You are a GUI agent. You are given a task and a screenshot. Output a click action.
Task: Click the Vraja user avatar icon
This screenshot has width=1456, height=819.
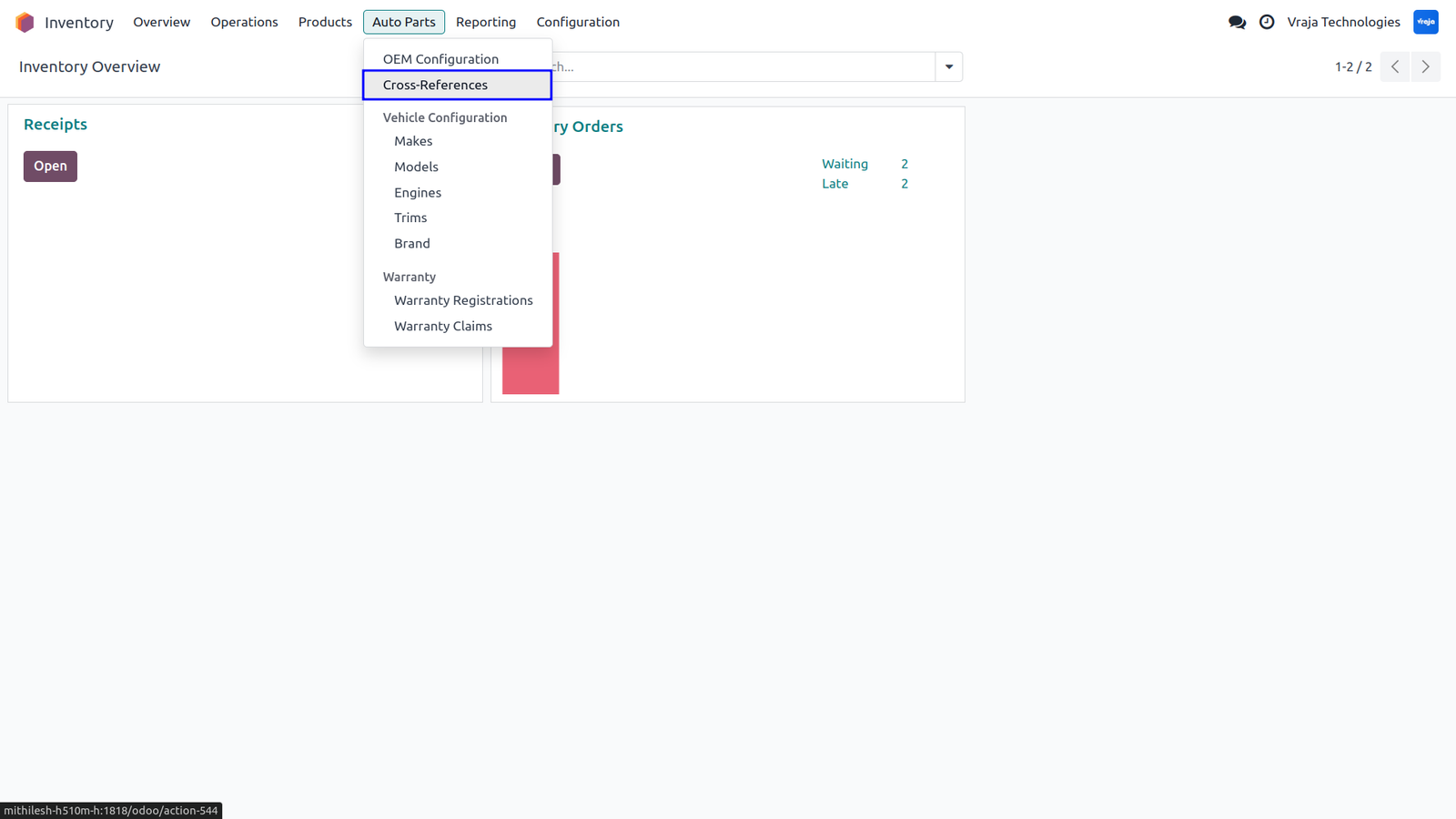pos(1426,22)
